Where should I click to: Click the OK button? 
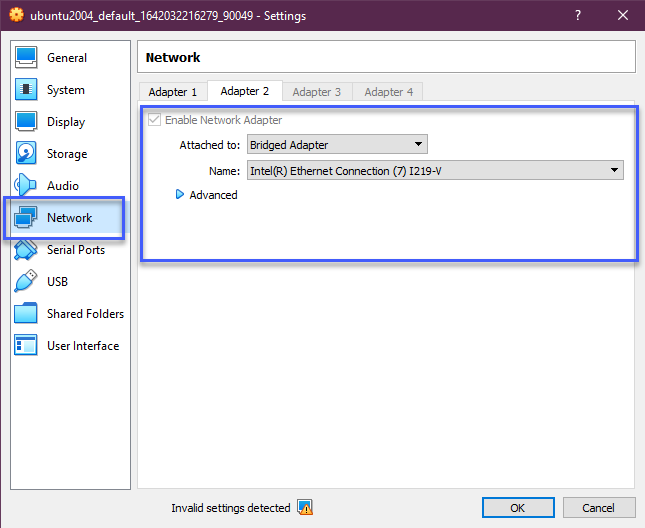coord(517,508)
